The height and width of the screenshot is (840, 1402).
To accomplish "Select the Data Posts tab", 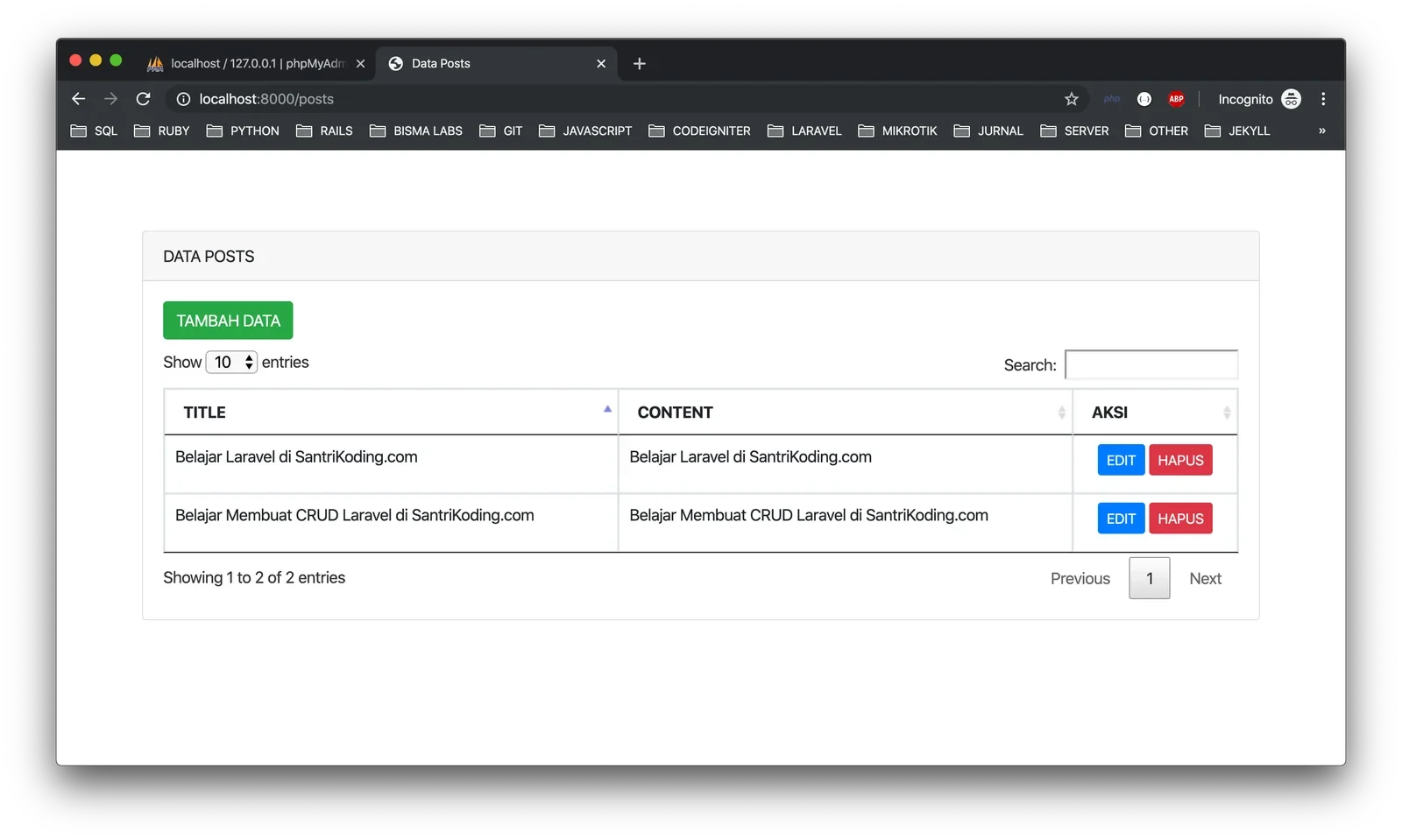I will [x=497, y=63].
